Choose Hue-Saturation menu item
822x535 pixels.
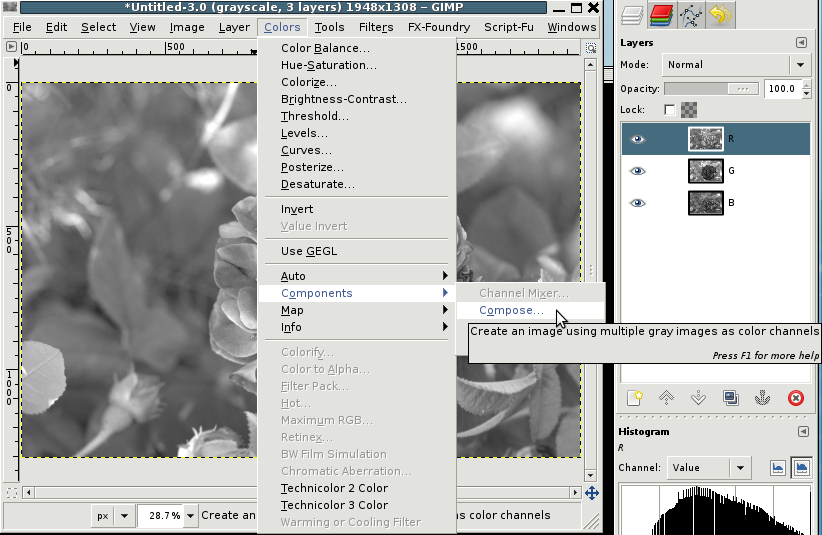(356, 65)
